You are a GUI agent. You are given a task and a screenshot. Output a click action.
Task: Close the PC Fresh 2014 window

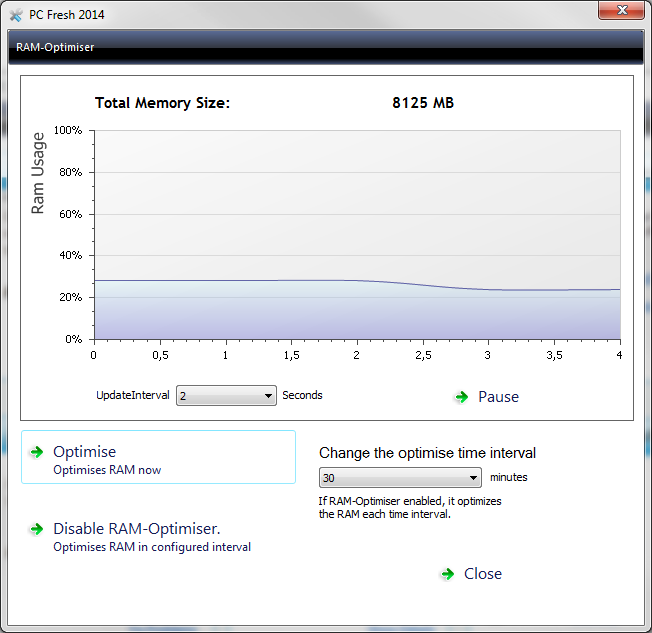coord(622,10)
